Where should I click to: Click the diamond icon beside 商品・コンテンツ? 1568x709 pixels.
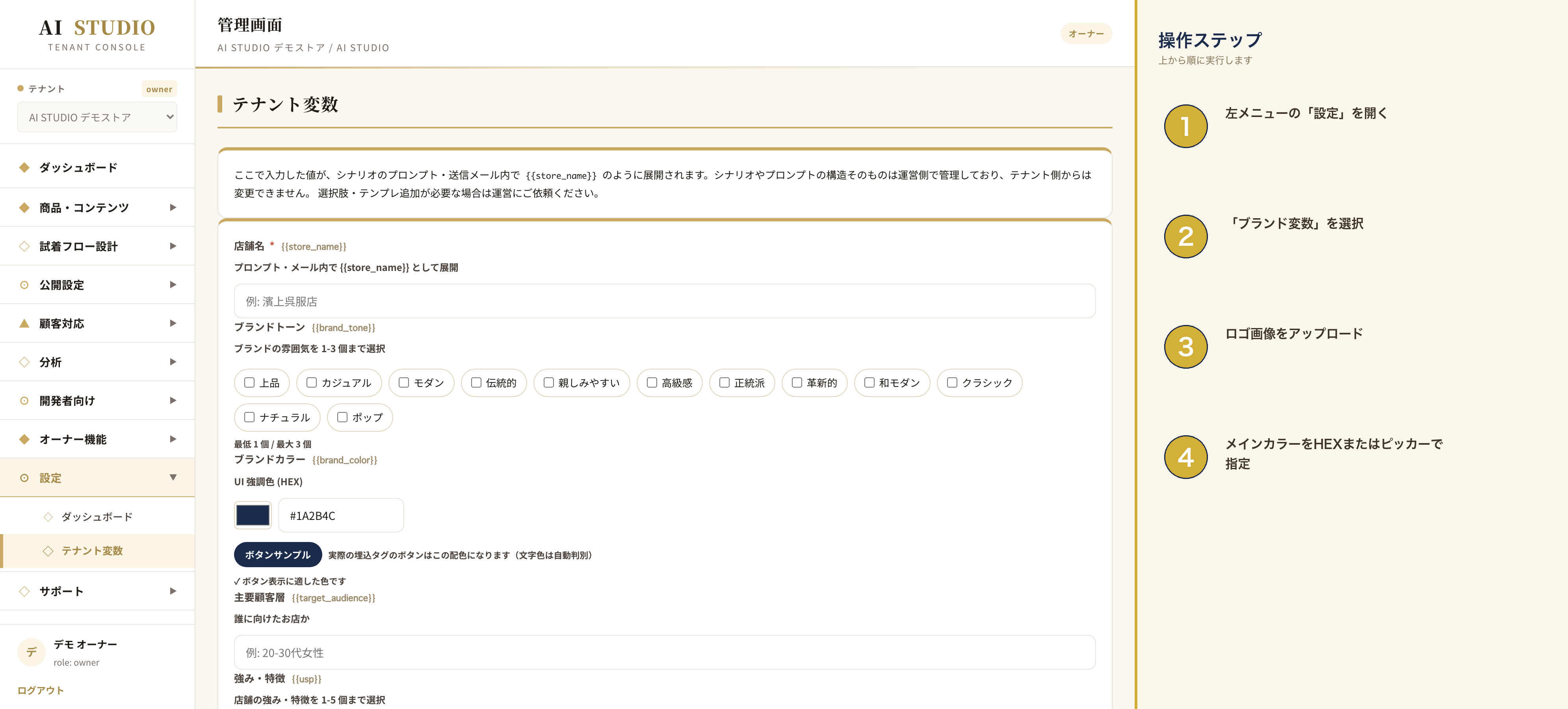24,208
